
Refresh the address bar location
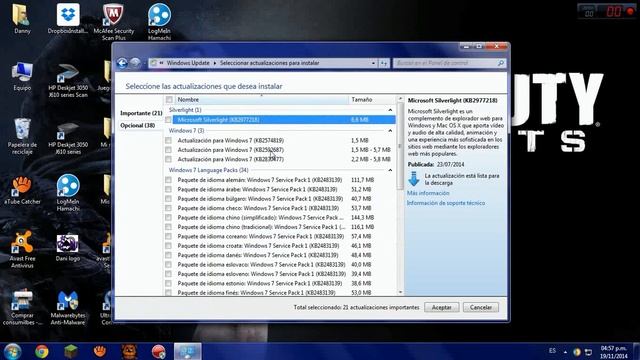pyautogui.click(x=384, y=63)
